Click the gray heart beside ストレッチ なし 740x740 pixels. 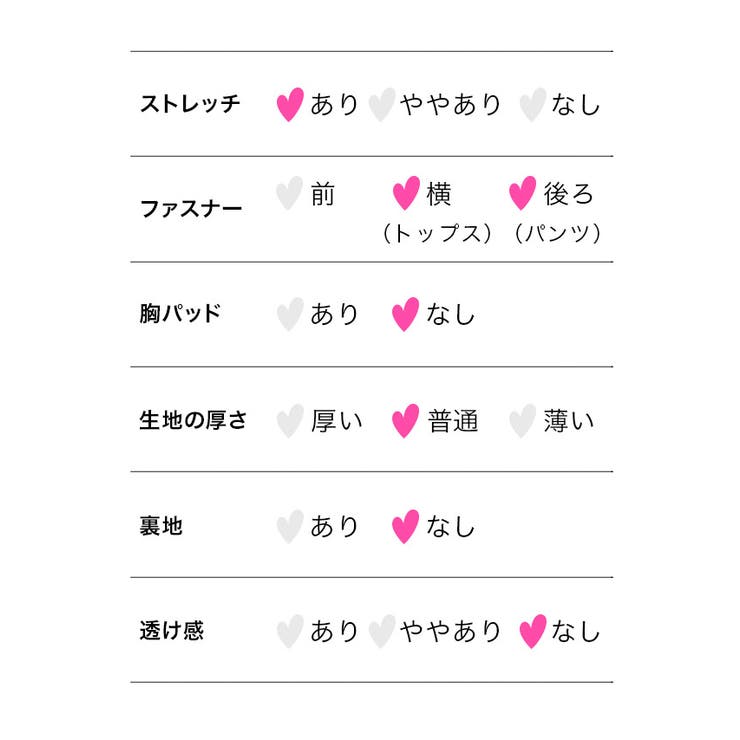click(x=533, y=104)
